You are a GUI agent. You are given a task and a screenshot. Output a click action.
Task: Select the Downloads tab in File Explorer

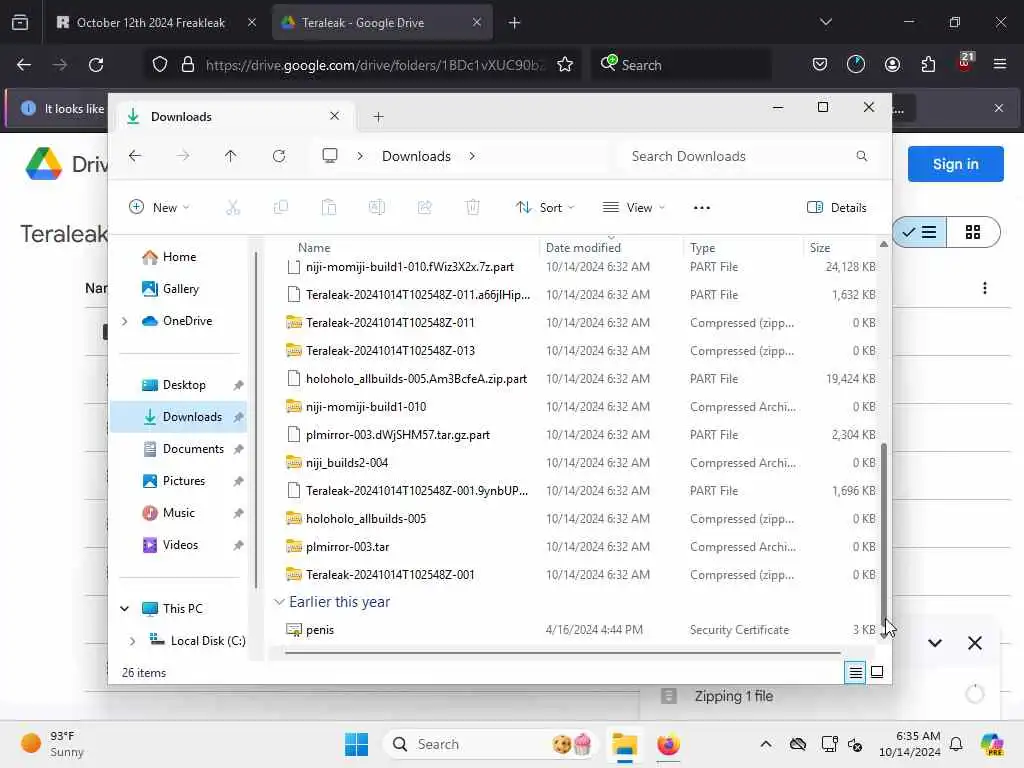[x=234, y=117]
